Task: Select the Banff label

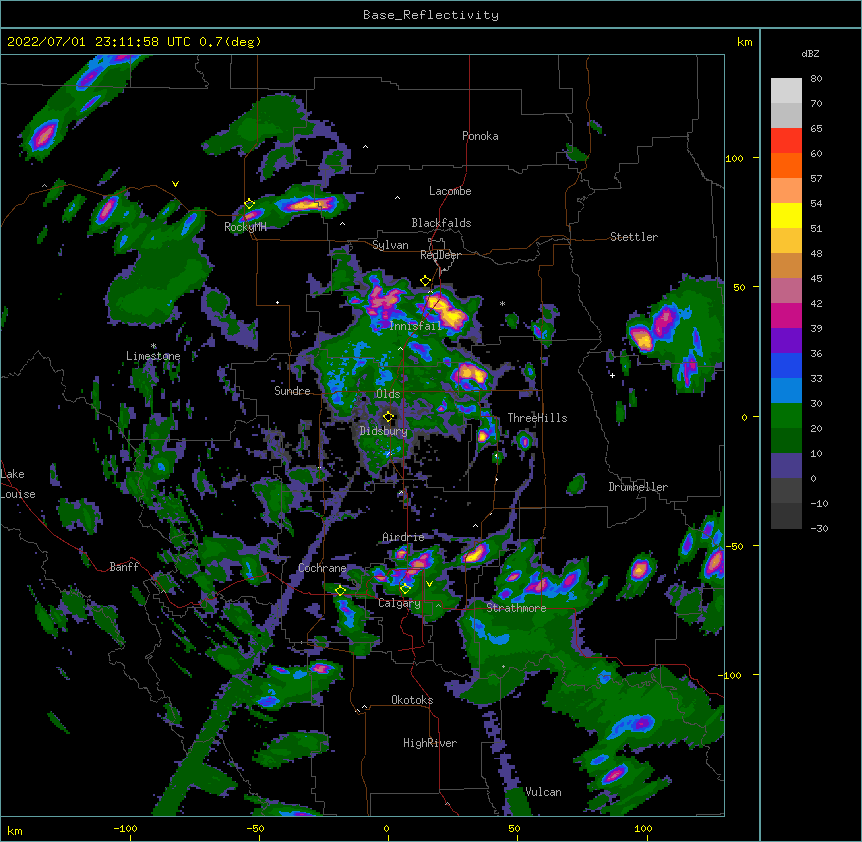Action: (x=124, y=567)
